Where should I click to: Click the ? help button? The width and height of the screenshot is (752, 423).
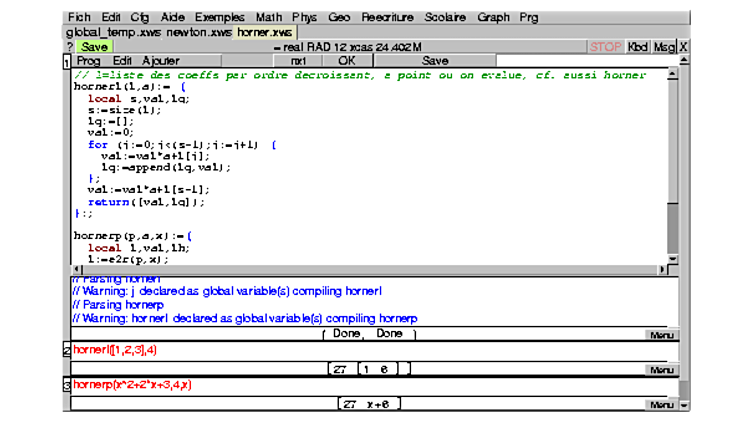point(69,47)
